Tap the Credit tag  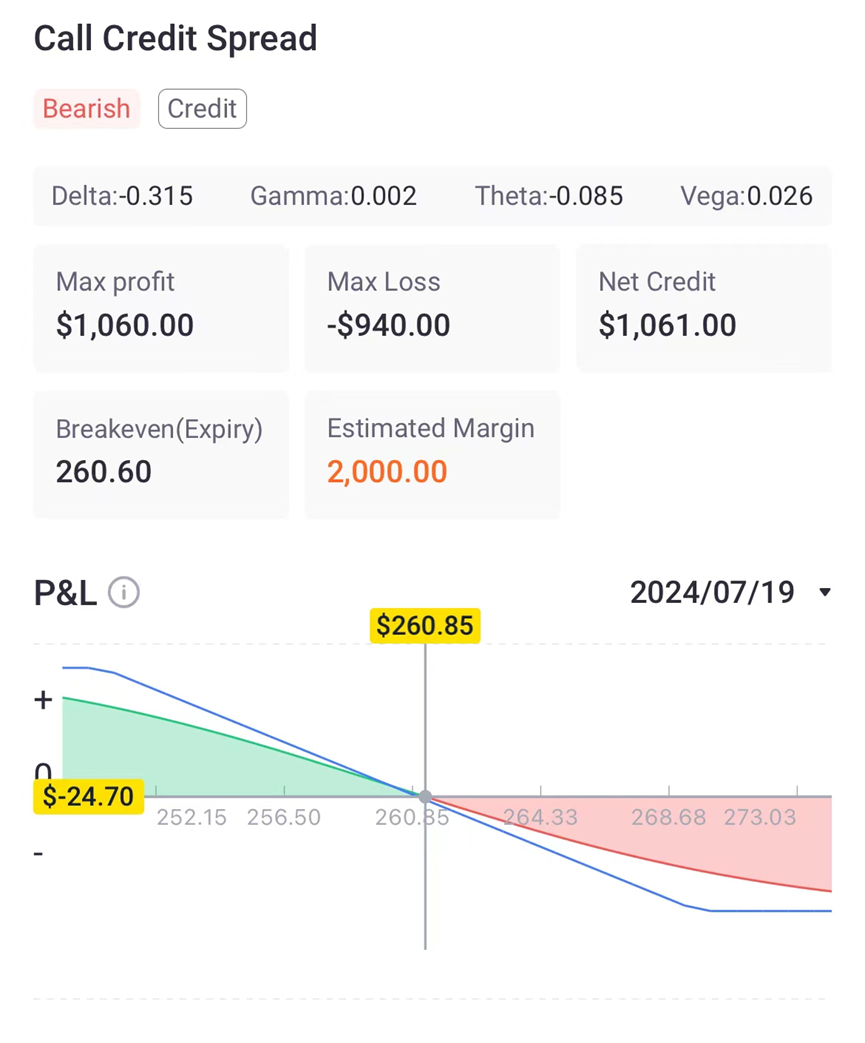tap(202, 108)
